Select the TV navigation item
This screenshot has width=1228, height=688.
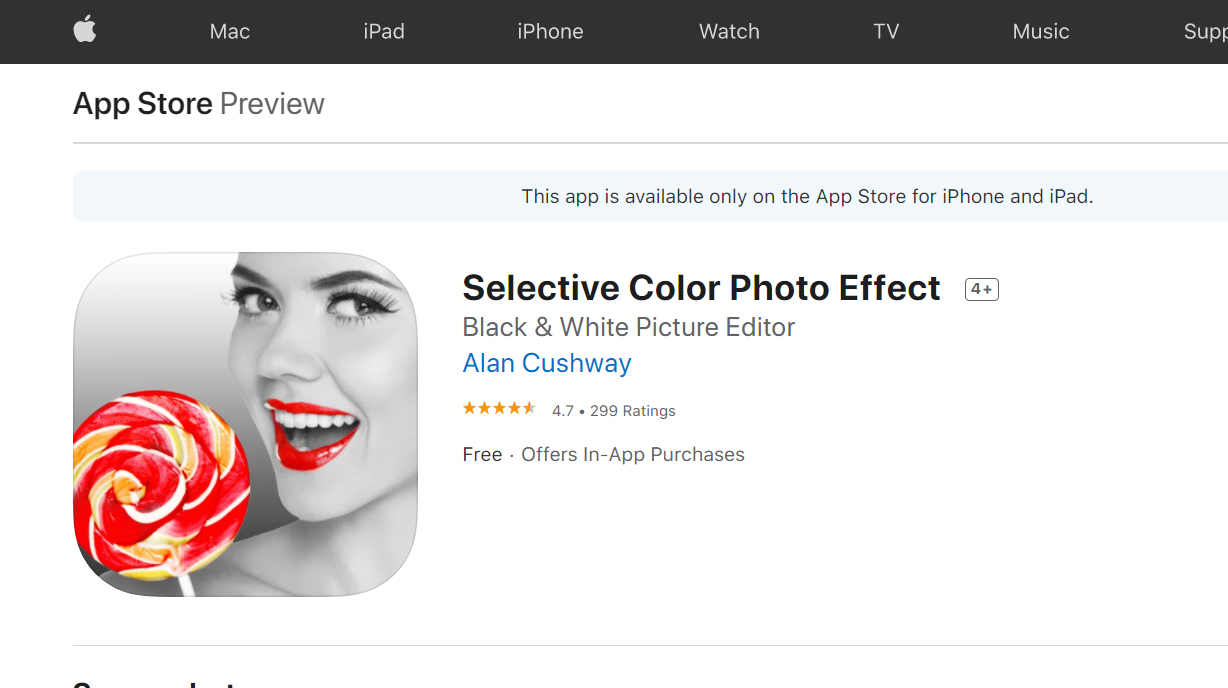(886, 31)
